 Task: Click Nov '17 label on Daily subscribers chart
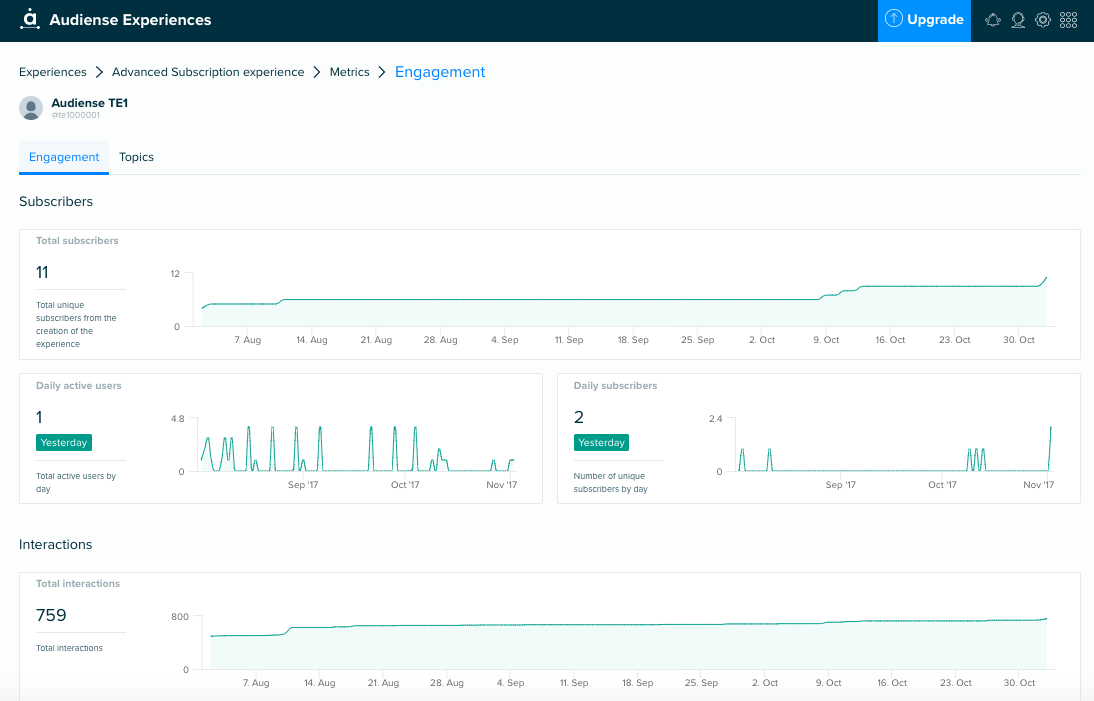tap(1038, 485)
